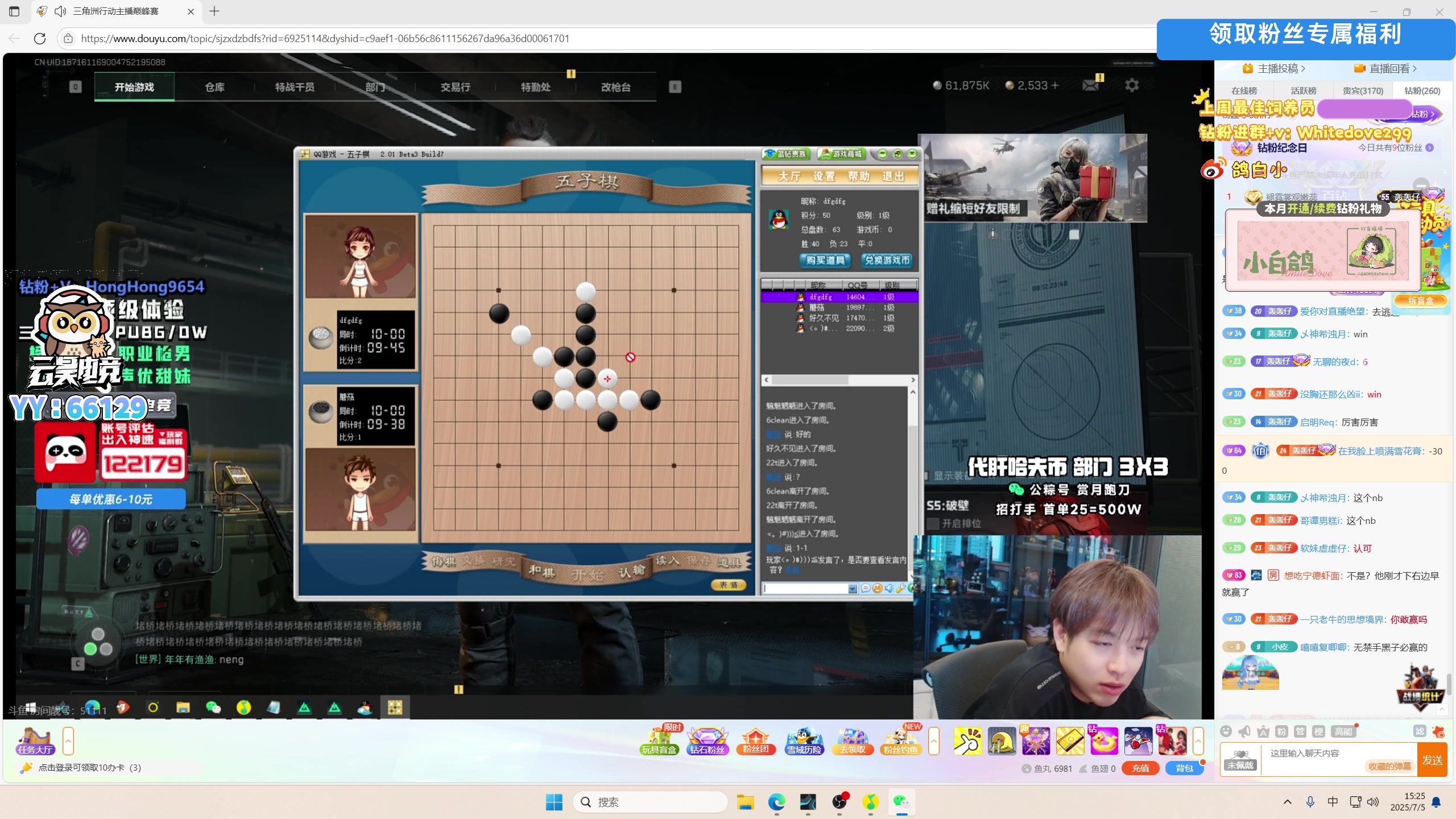Click the 高能 chat toolbar icon
The image size is (1456, 819).
click(x=1343, y=731)
